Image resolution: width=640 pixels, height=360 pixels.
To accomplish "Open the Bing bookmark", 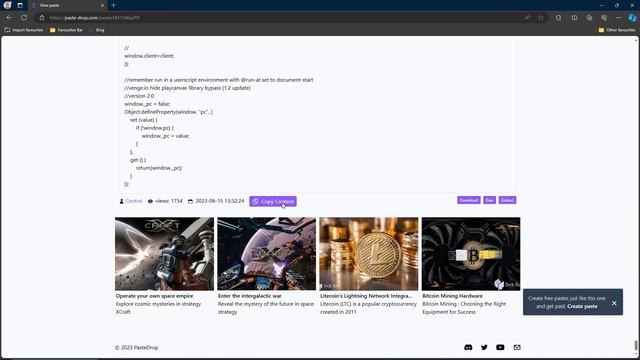I will pos(97,30).
